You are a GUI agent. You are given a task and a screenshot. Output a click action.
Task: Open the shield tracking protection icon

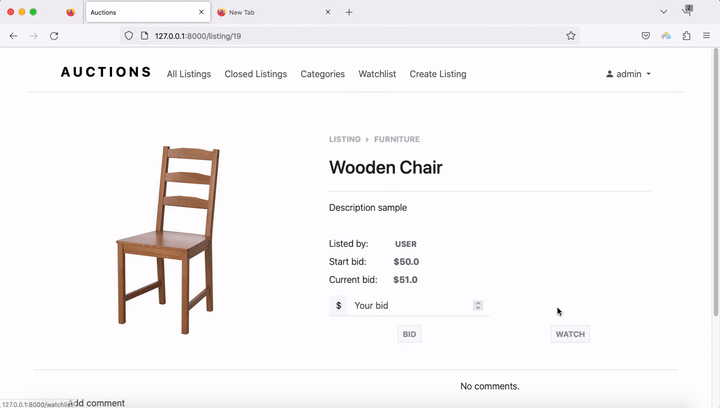[129, 36]
